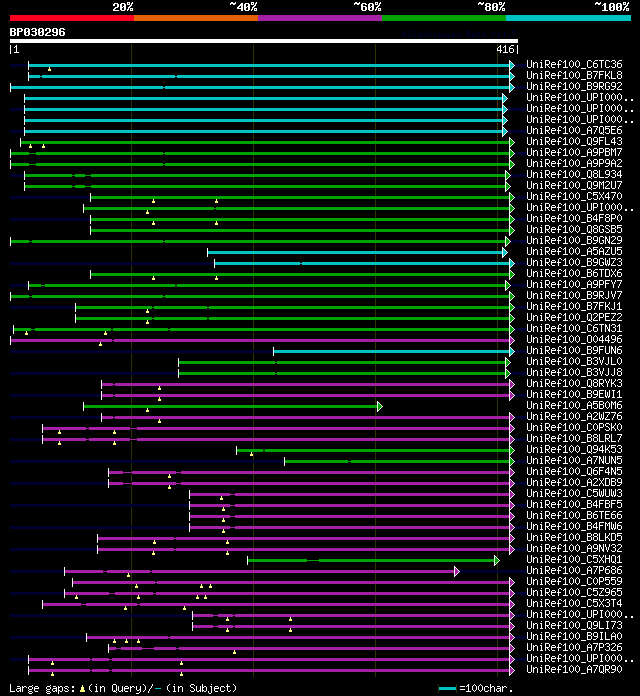Select subject label UniRef100_Q8L934

click(x=574, y=174)
